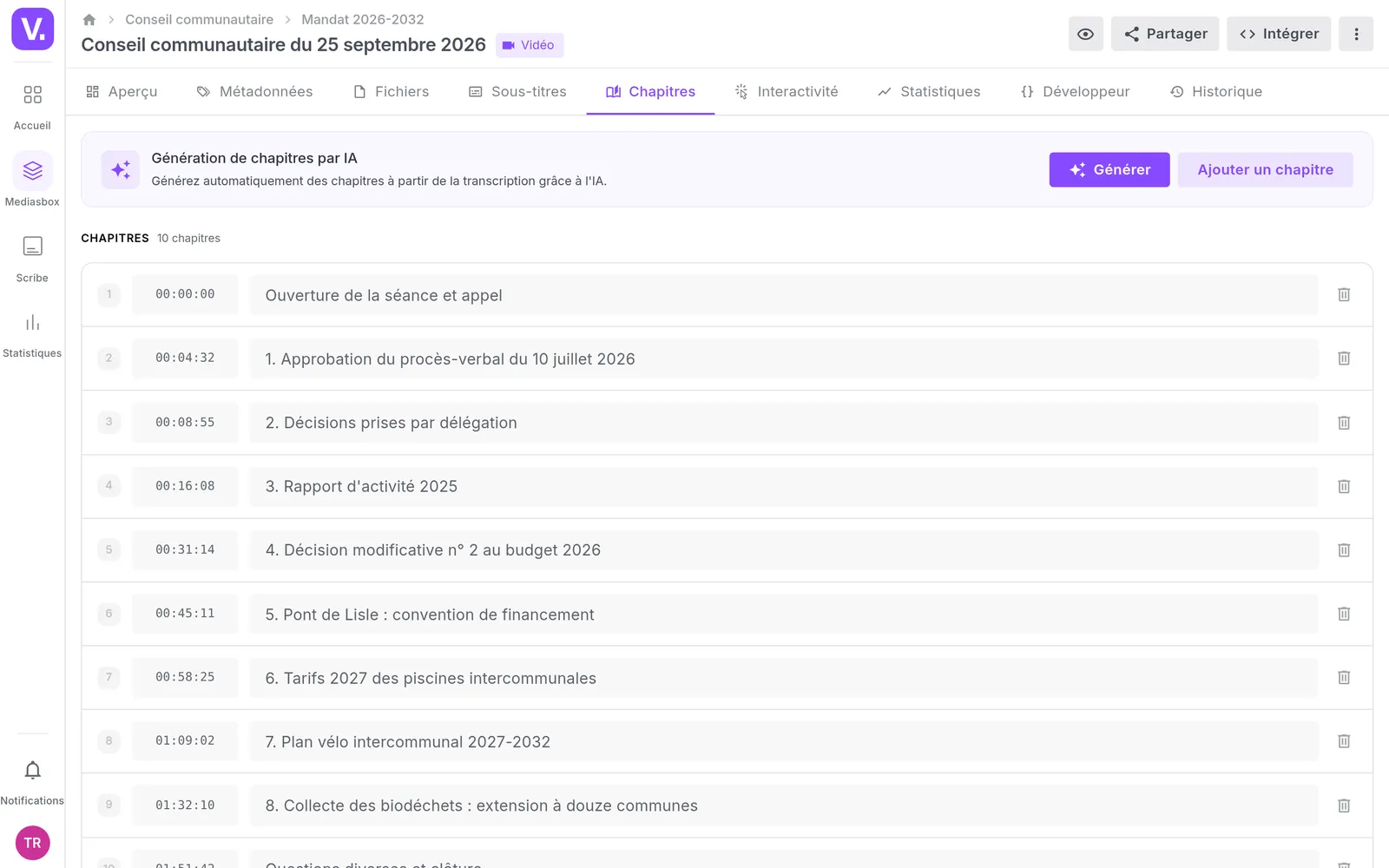This screenshot has height=868, width=1389.
Task: Edit timestamp 01:32:10 field
Action: pos(185,805)
